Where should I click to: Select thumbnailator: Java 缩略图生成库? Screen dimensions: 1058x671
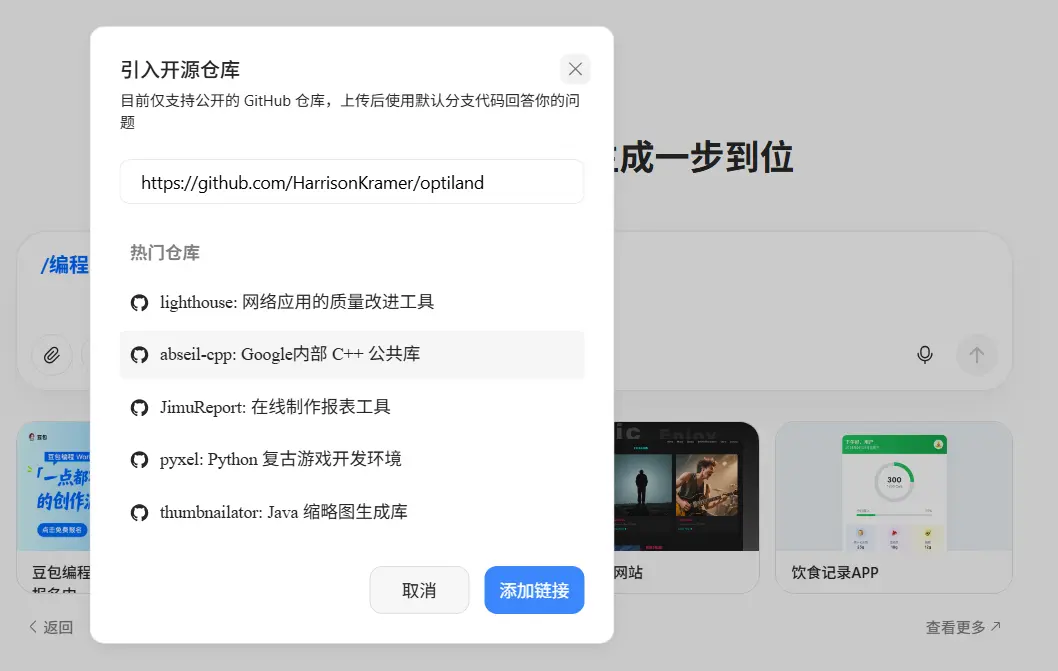pyautogui.click(x=283, y=512)
